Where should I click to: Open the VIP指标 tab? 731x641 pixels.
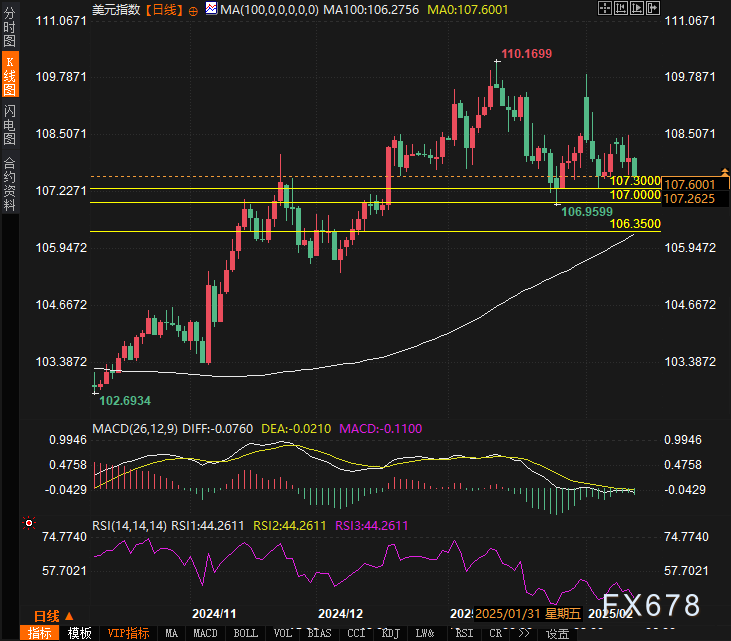tap(128, 633)
